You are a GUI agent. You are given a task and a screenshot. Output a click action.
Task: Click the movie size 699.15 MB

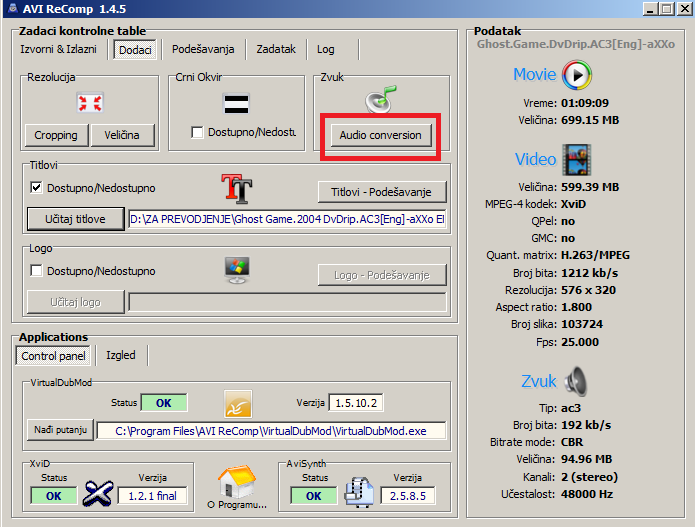(590, 120)
